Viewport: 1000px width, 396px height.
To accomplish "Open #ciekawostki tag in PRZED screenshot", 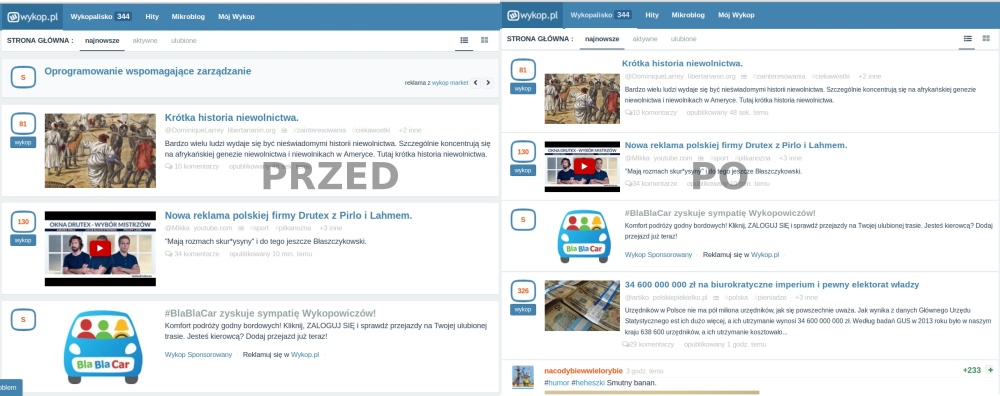I will pos(372,130).
